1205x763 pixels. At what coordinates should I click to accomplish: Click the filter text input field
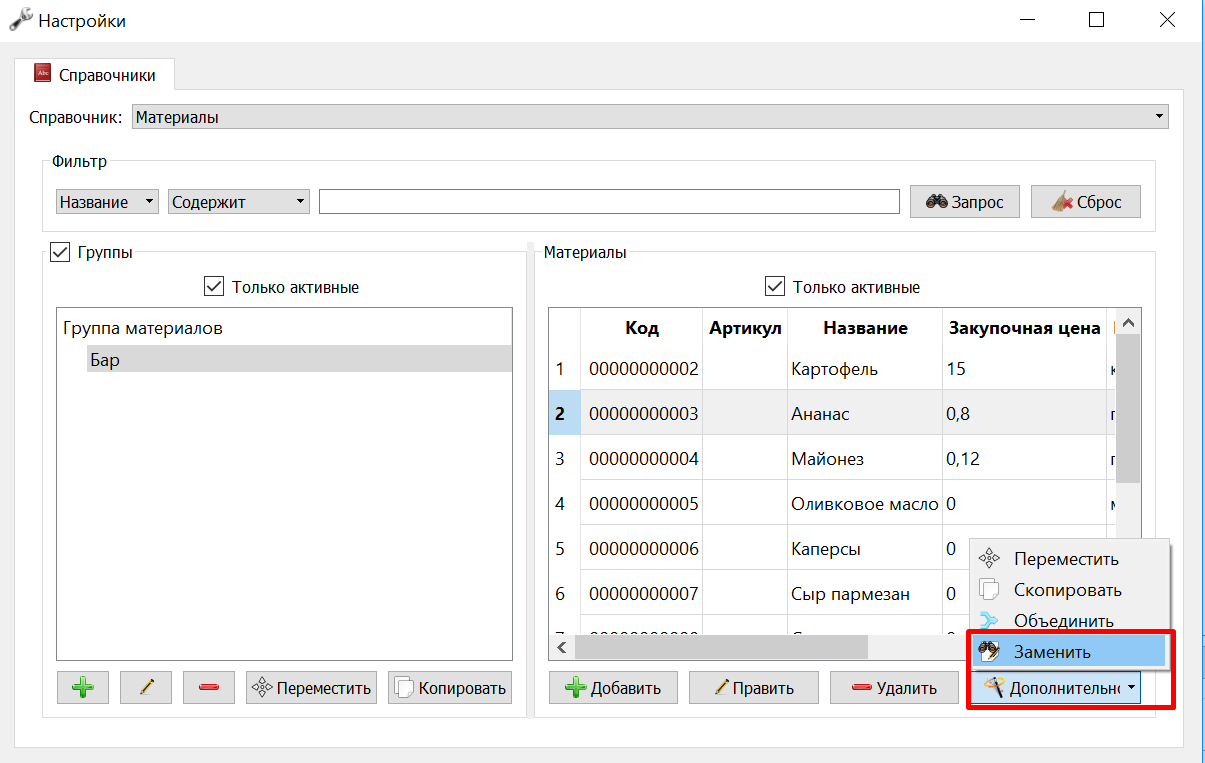[609, 202]
